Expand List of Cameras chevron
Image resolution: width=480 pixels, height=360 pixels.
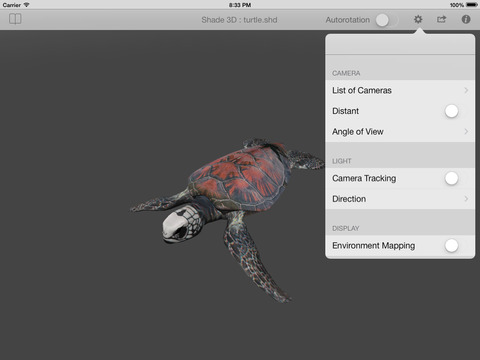coord(466,90)
